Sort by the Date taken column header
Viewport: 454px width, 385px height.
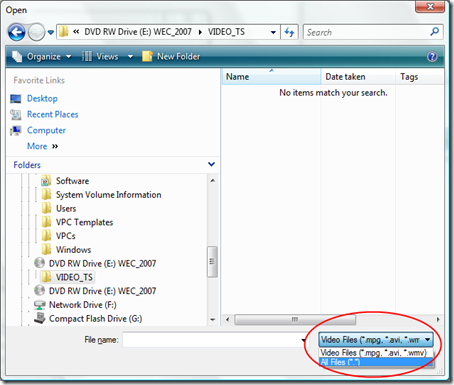coord(358,77)
